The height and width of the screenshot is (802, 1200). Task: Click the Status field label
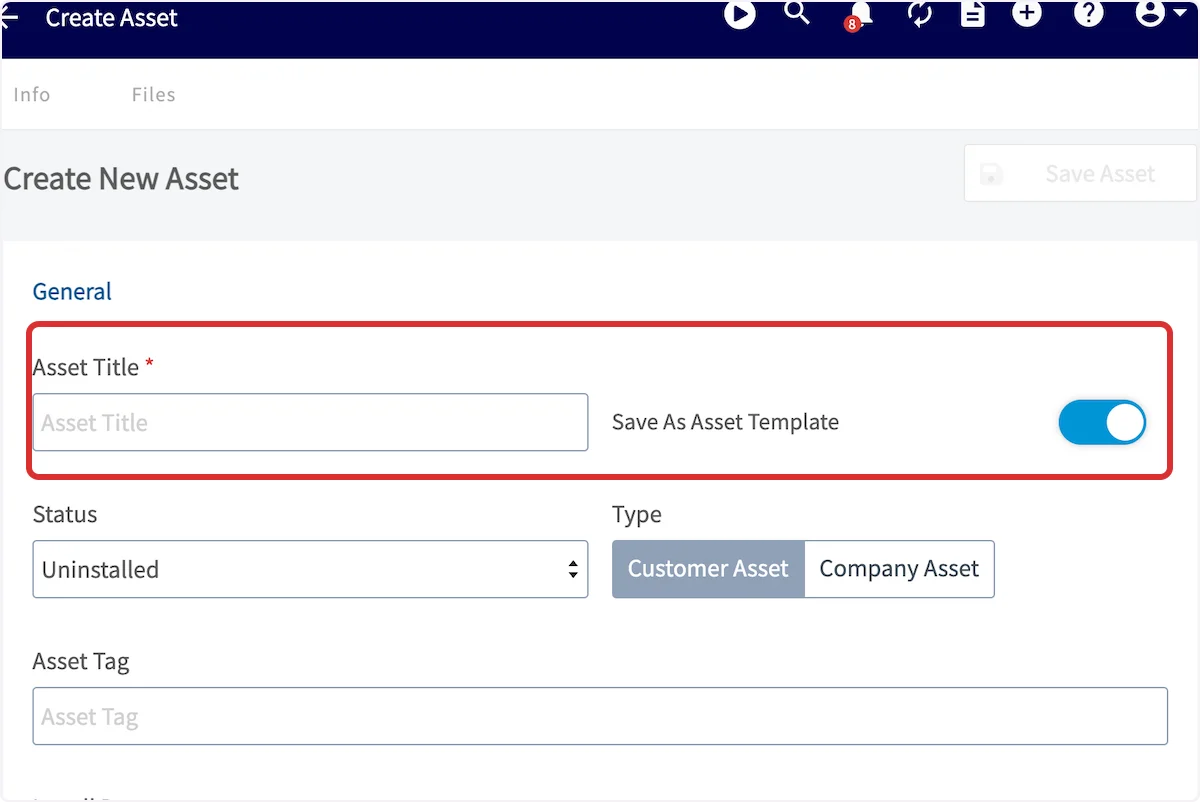tap(65, 514)
